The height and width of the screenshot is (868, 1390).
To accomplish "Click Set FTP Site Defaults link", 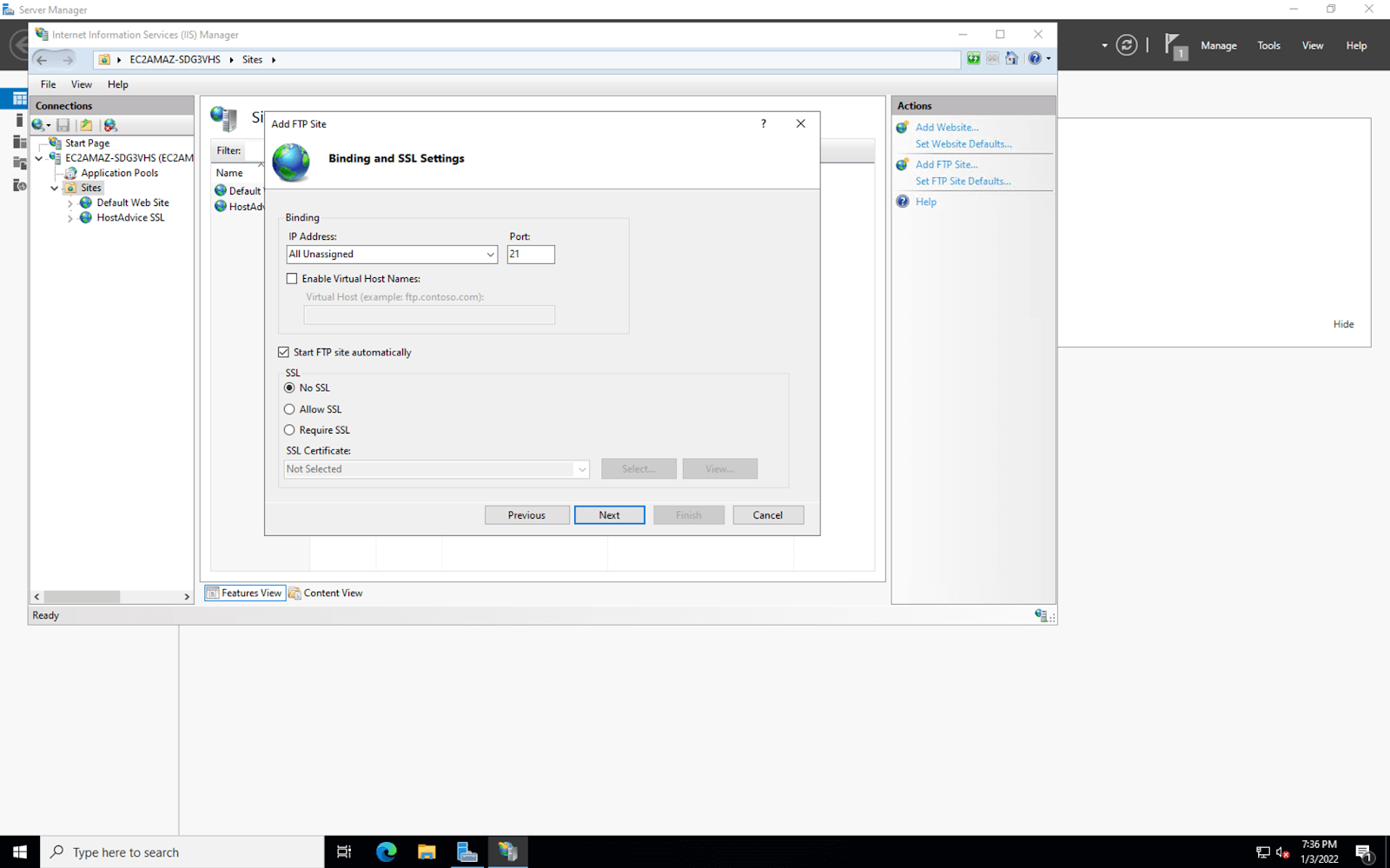I will pyautogui.click(x=963, y=182).
